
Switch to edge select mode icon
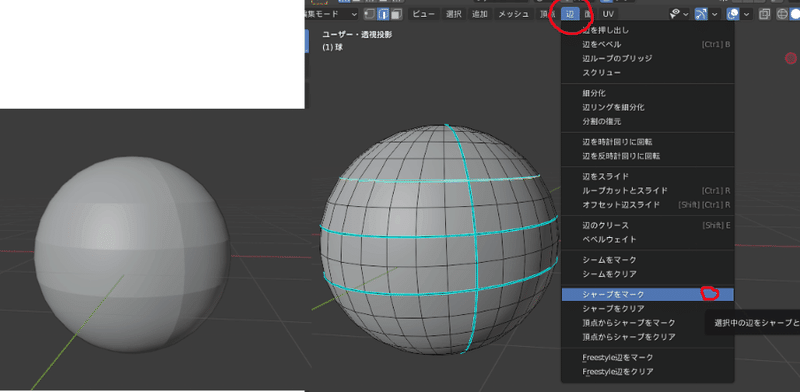383,14
